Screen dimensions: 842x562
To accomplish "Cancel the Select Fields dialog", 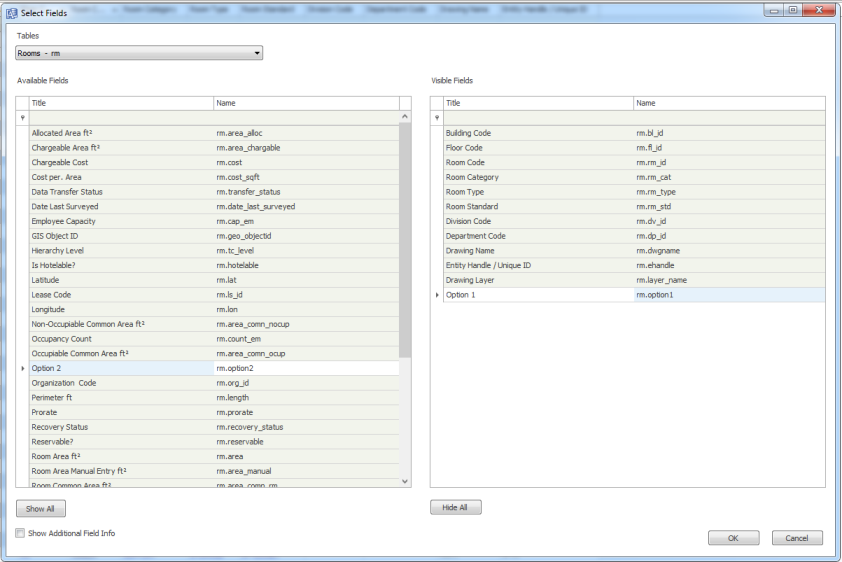I will 797,538.
